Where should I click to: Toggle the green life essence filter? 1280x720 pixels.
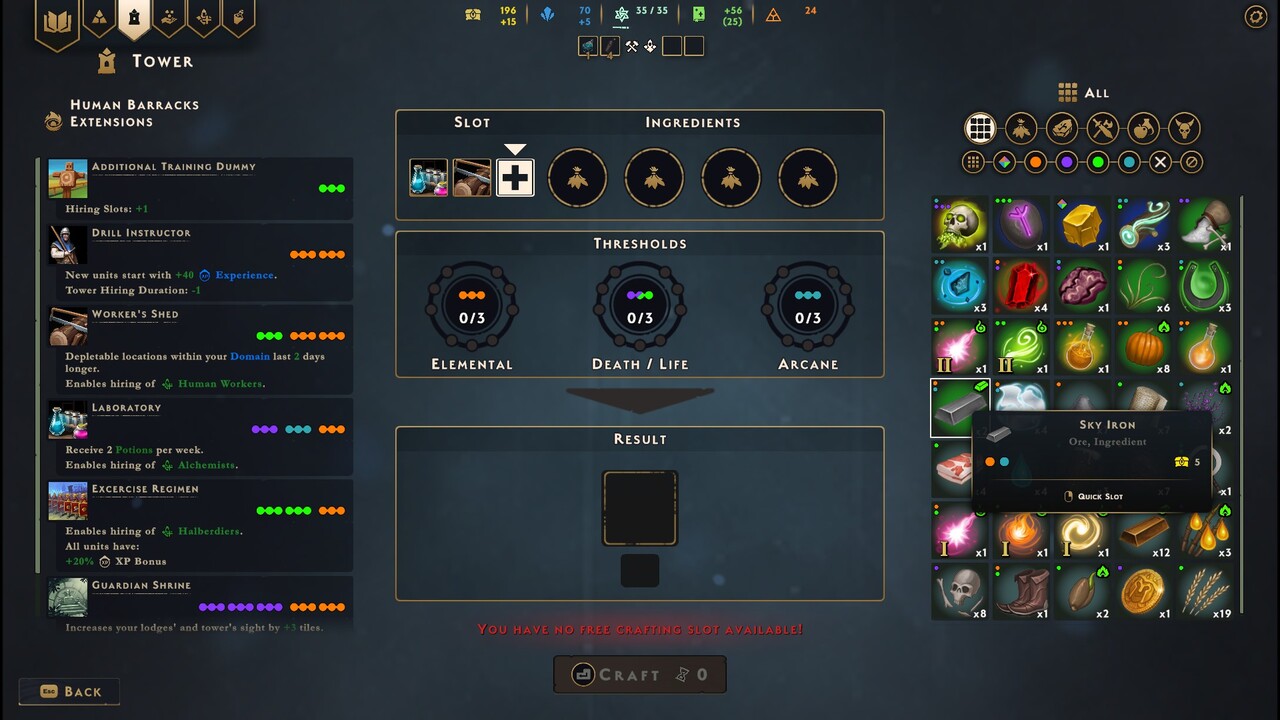pyautogui.click(x=1098, y=162)
